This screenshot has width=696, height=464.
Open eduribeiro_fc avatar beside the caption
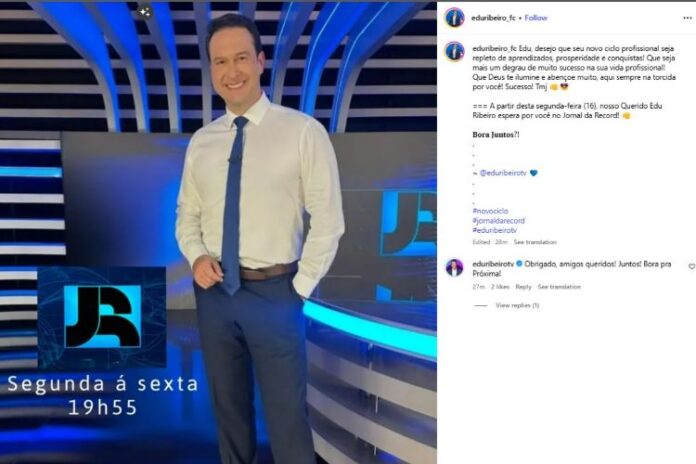click(x=454, y=52)
